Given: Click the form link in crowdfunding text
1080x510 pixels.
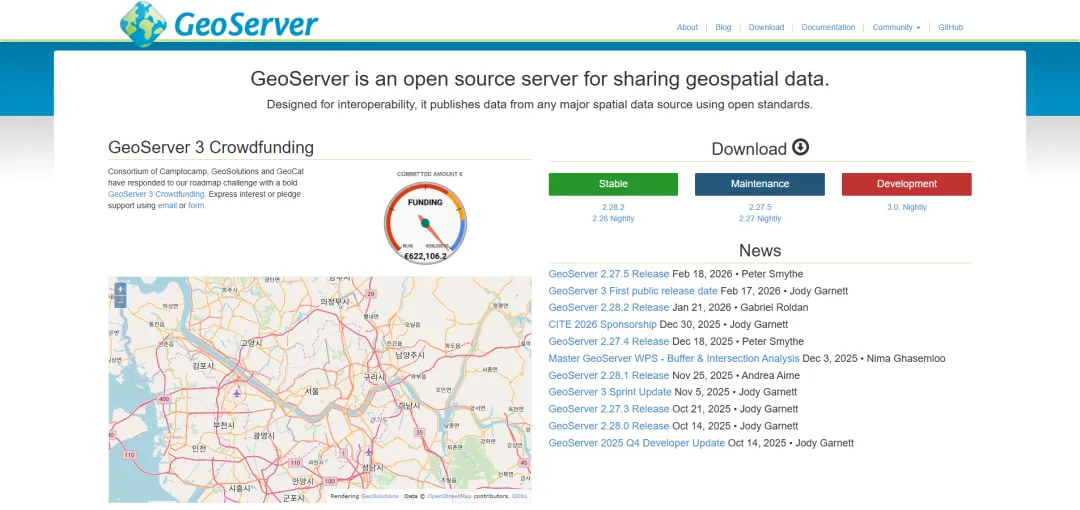Looking at the screenshot, I should tap(196, 205).
